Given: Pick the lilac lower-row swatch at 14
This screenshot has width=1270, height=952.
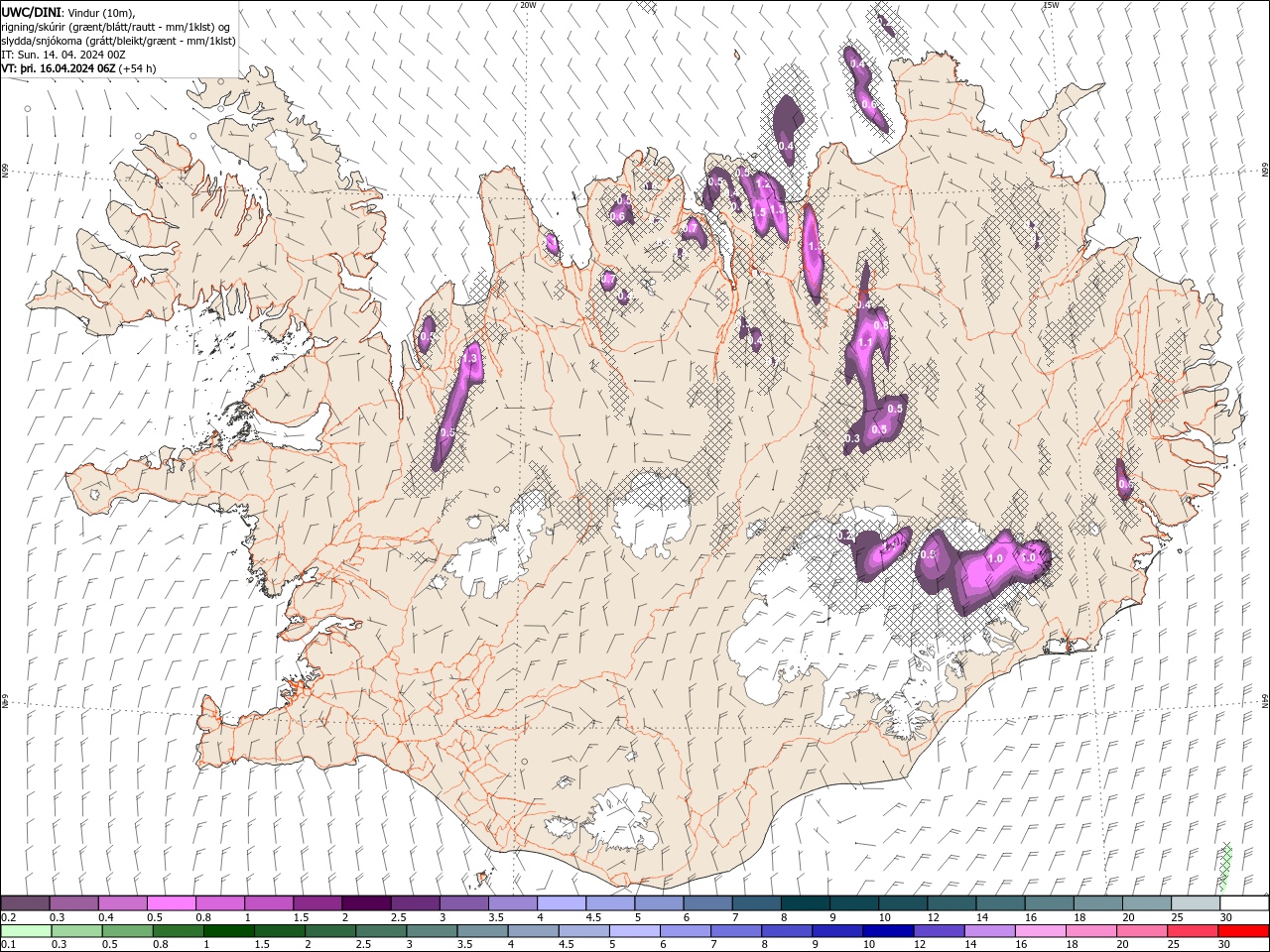Looking at the screenshot, I should (x=988, y=931).
